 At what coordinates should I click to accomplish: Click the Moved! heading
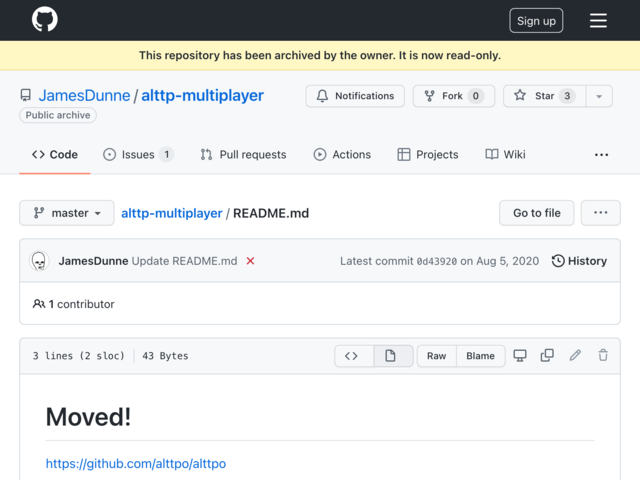coord(88,417)
